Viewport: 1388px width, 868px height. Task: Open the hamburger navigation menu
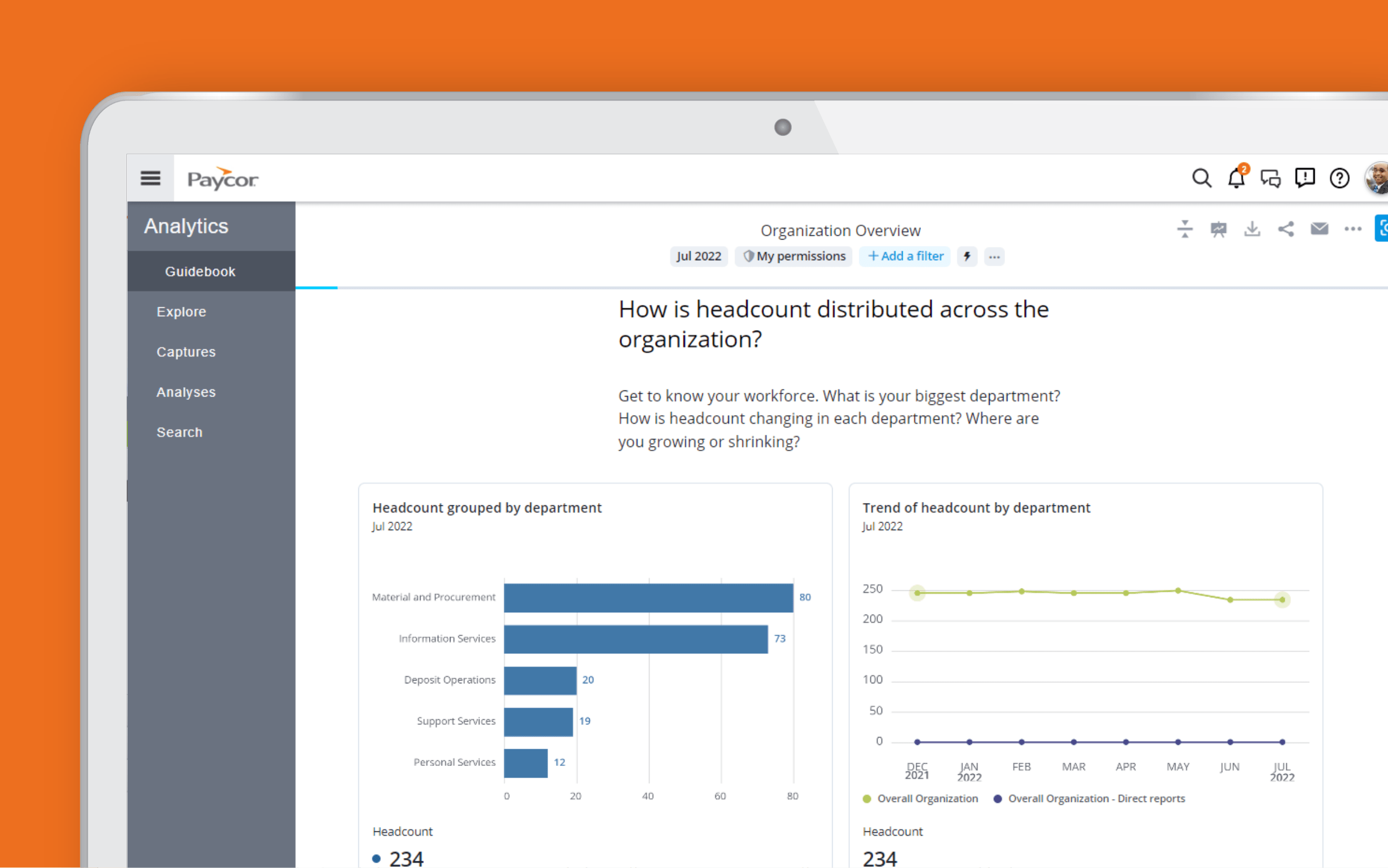tap(150, 178)
